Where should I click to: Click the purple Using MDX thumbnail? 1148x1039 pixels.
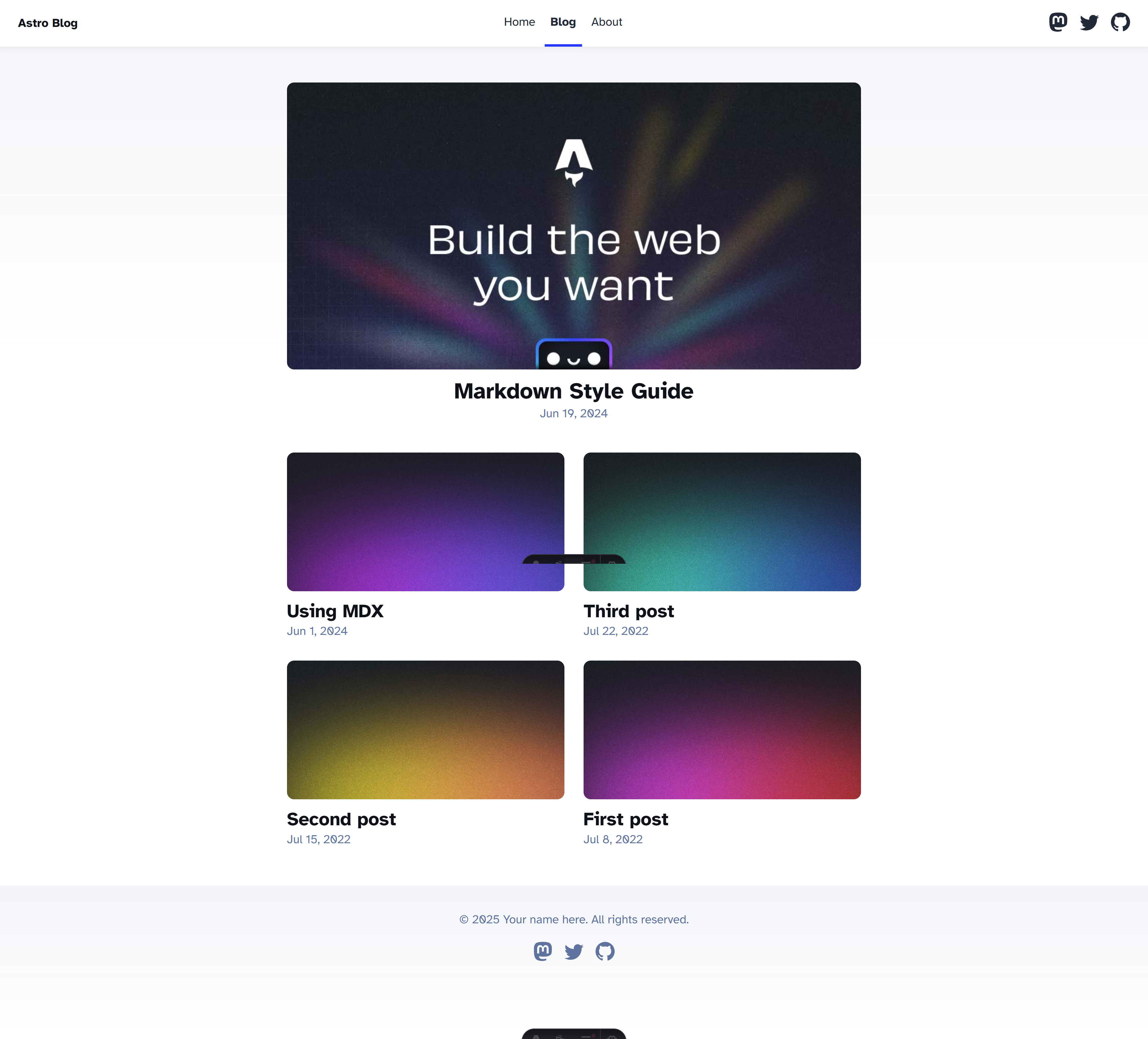(x=425, y=522)
